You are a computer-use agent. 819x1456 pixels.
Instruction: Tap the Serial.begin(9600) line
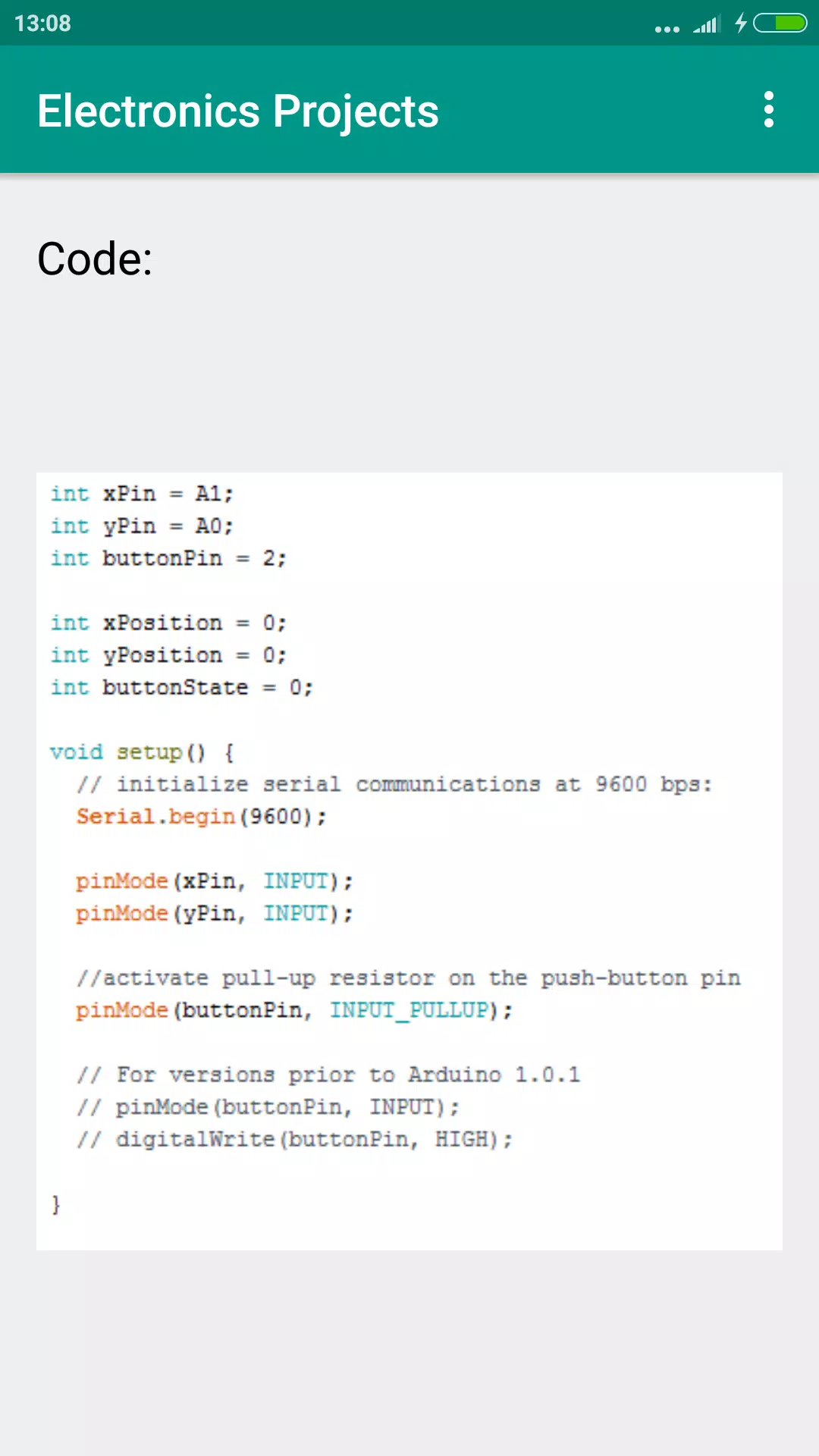tap(201, 817)
